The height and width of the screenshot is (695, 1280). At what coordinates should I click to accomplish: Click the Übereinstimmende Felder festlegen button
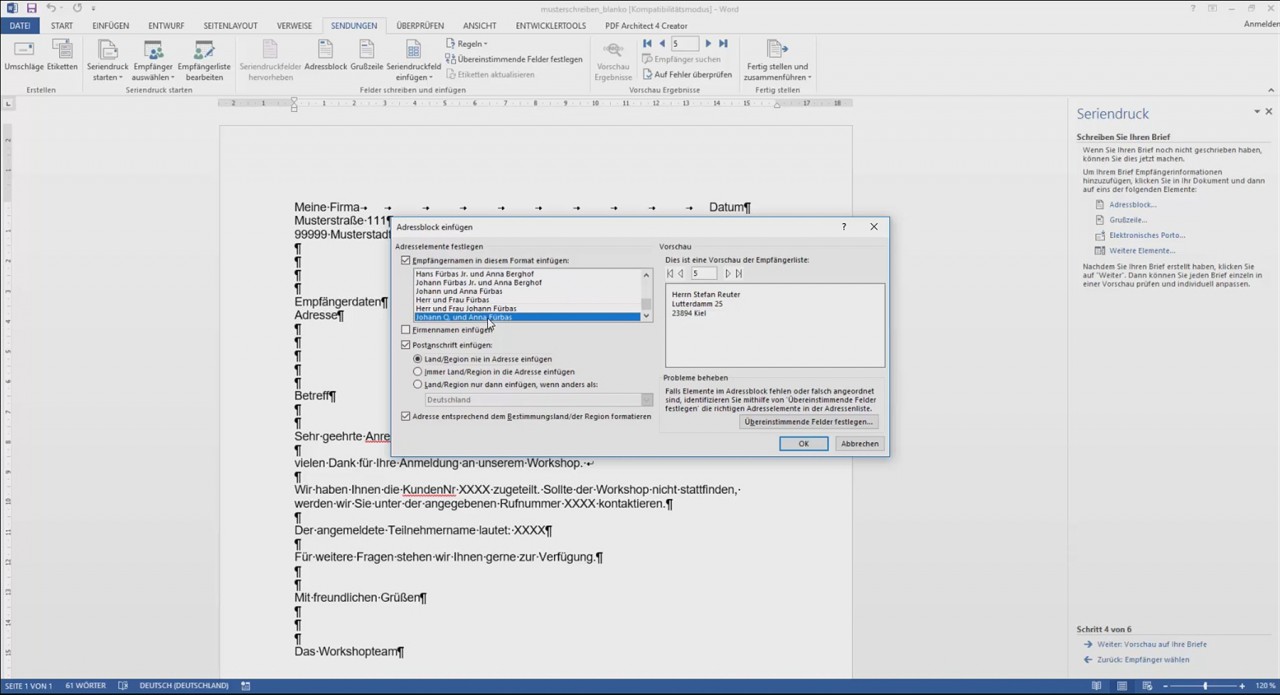pyautogui.click(x=808, y=421)
